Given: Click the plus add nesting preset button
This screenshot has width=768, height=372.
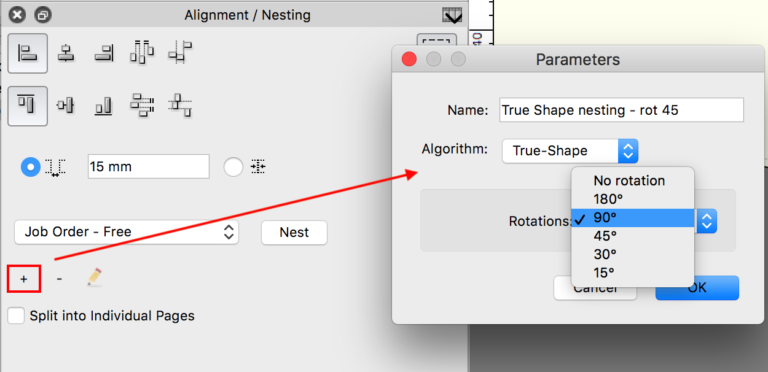Looking at the screenshot, I should (24, 279).
